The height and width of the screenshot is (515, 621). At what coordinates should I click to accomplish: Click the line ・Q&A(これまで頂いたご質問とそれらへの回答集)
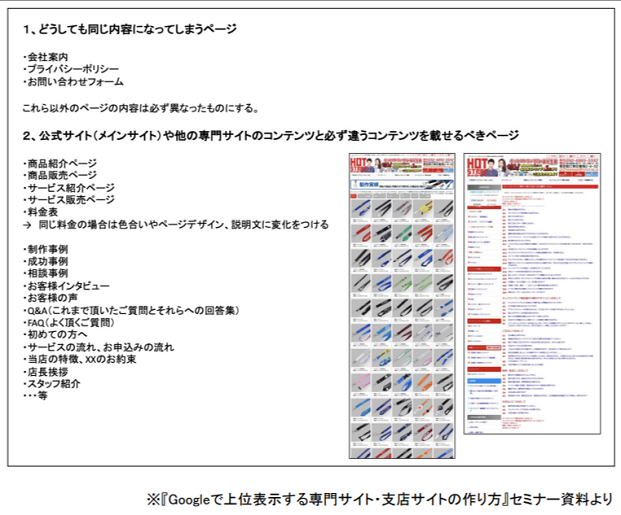pyautogui.click(x=131, y=311)
